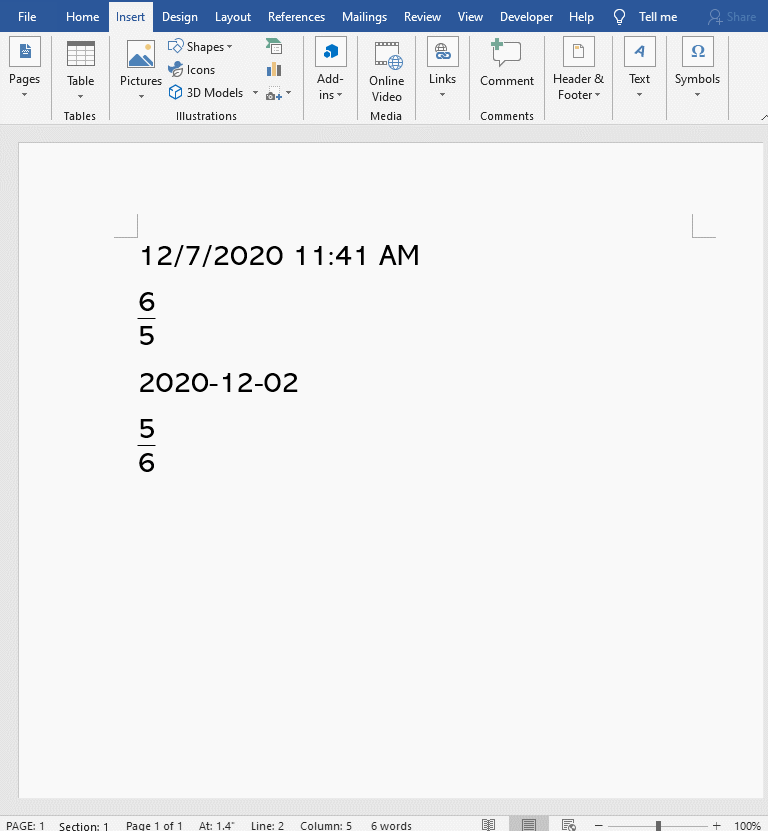Expand the Pictures dropdown arrow
Screen dimensions: 768x831
pyautogui.click(x=141, y=96)
